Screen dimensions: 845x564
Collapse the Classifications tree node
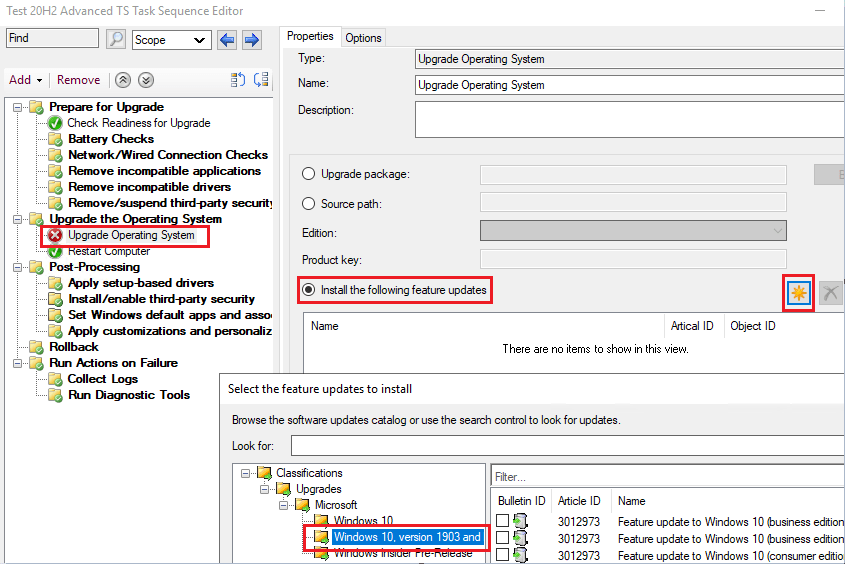(x=245, y=473)
